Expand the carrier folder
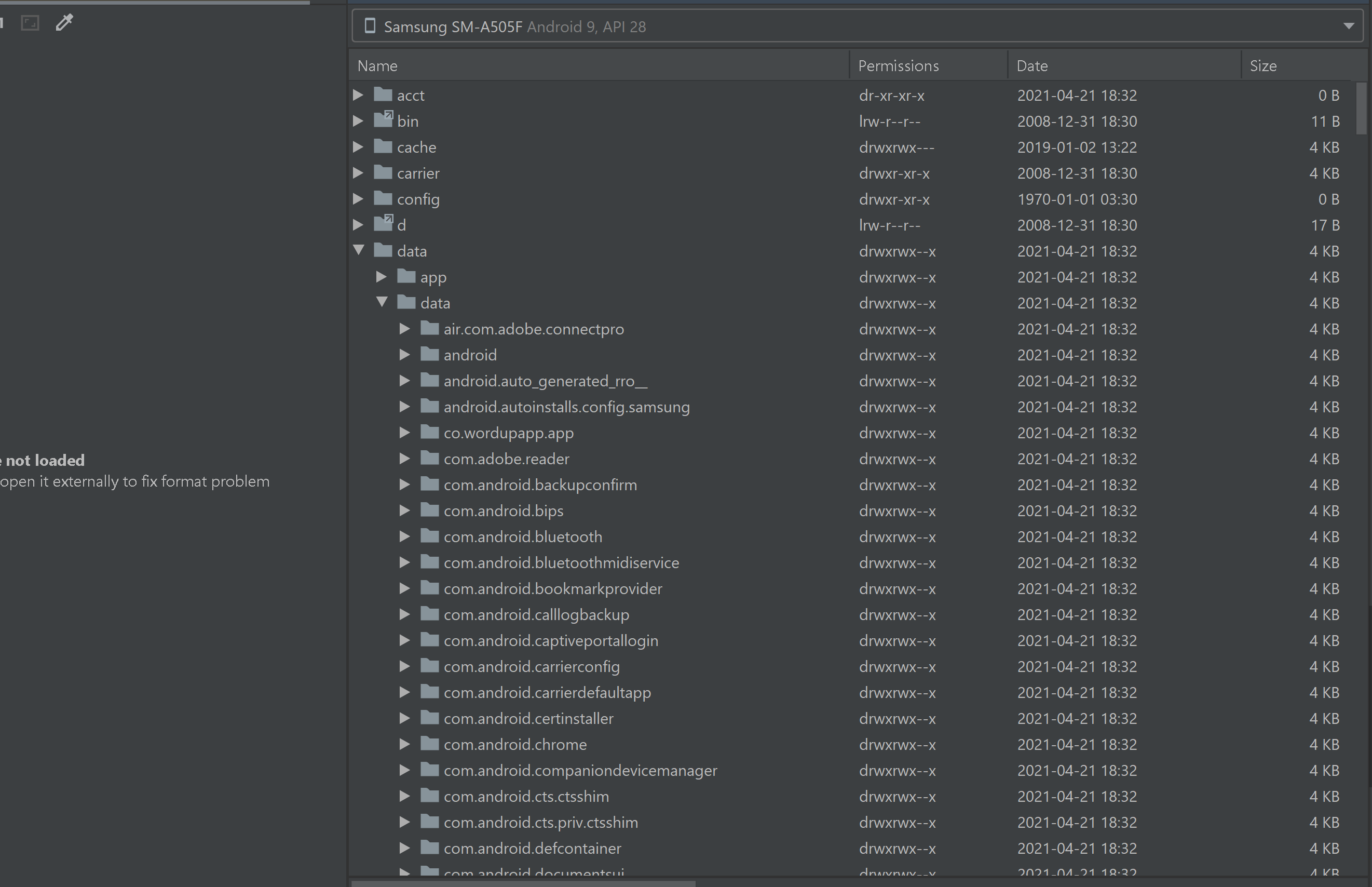 [x=359, y=172]
